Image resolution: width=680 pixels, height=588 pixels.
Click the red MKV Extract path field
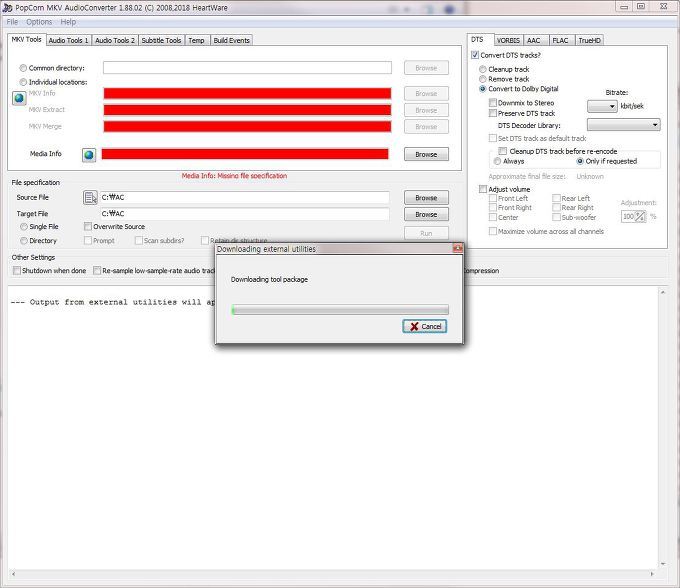pyautogui.click(x=247, y=110)
